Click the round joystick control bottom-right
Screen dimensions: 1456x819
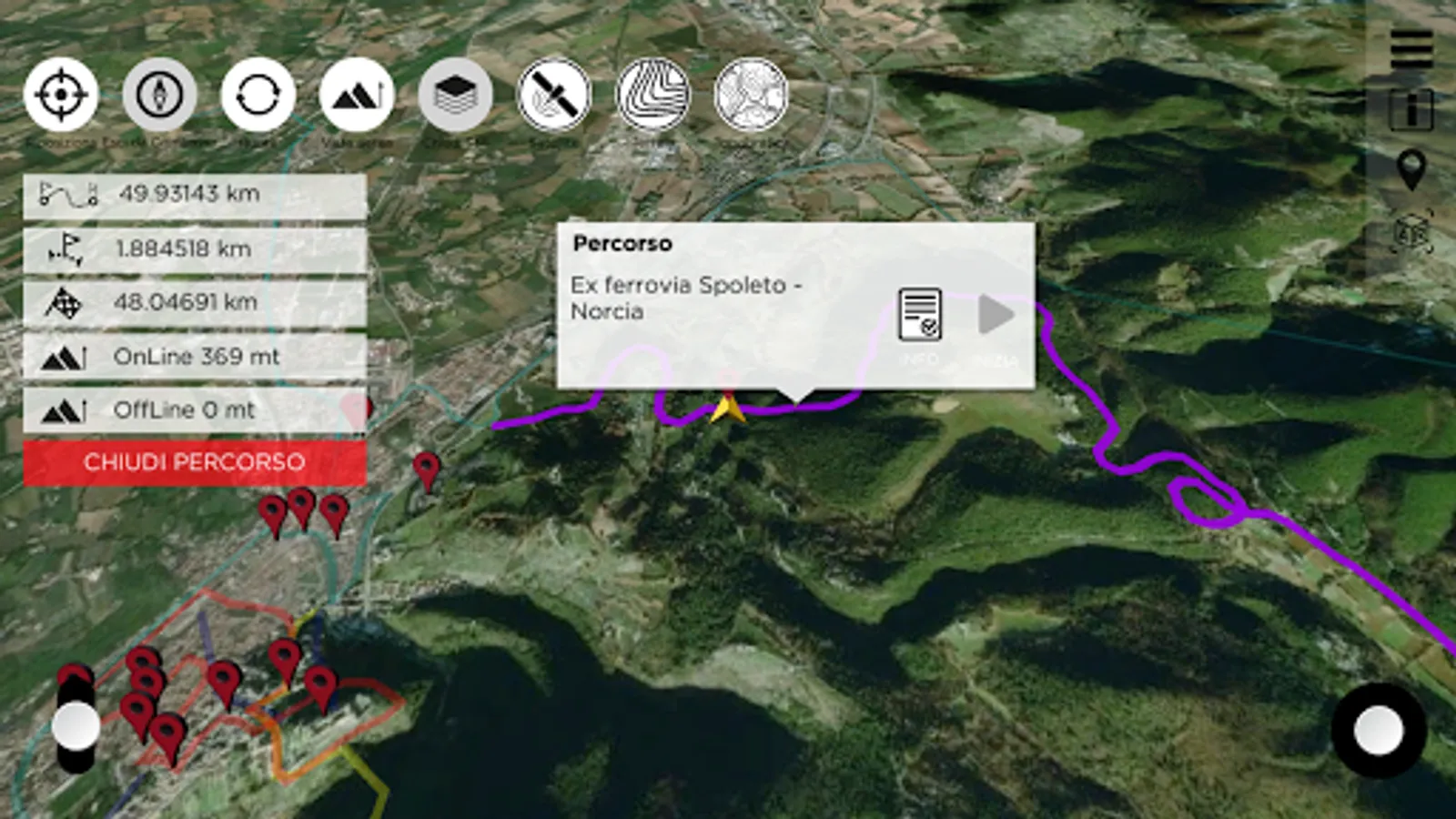tap(1379, 730)
